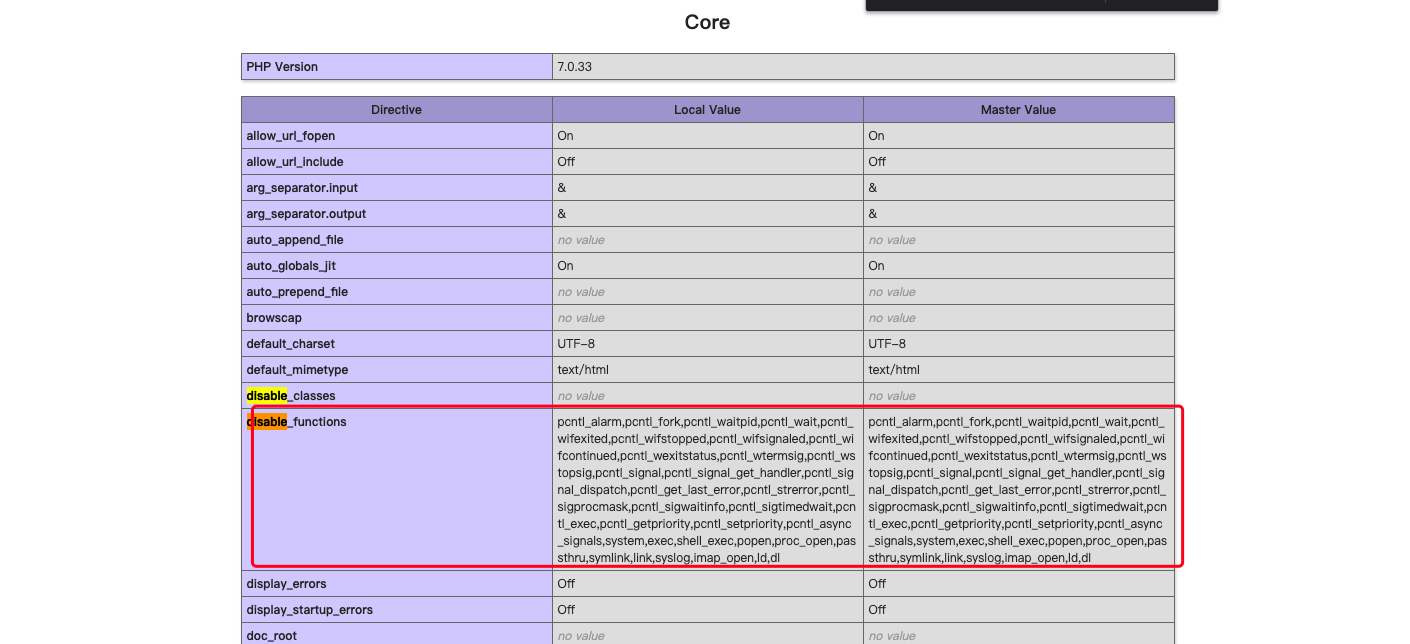The height and width of the screenshot is (644, 1410).
Task: Click allow_url_include local value Off
Action: point(566,162)
